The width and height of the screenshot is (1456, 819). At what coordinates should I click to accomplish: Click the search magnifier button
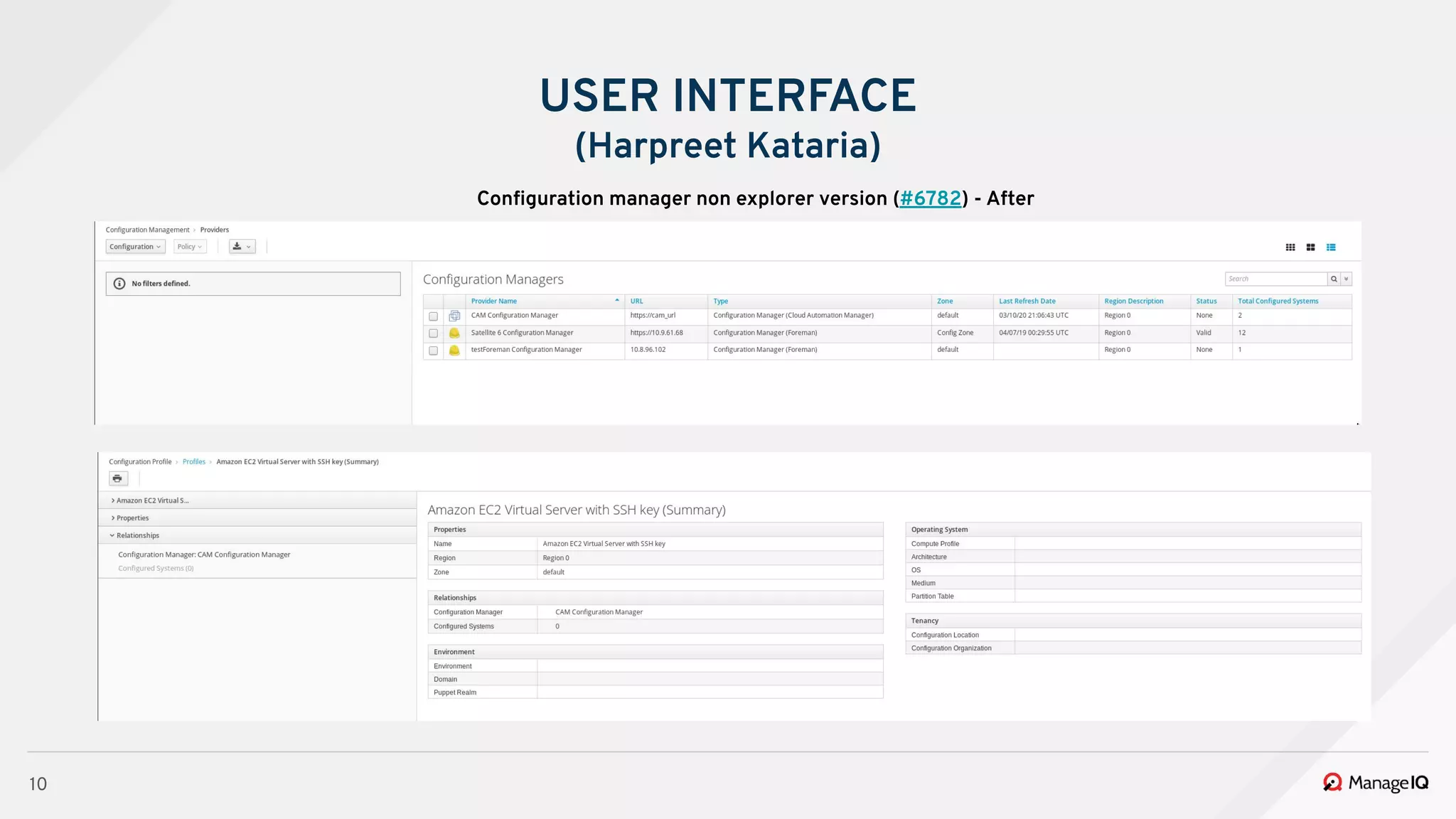tap(1334, 279)
